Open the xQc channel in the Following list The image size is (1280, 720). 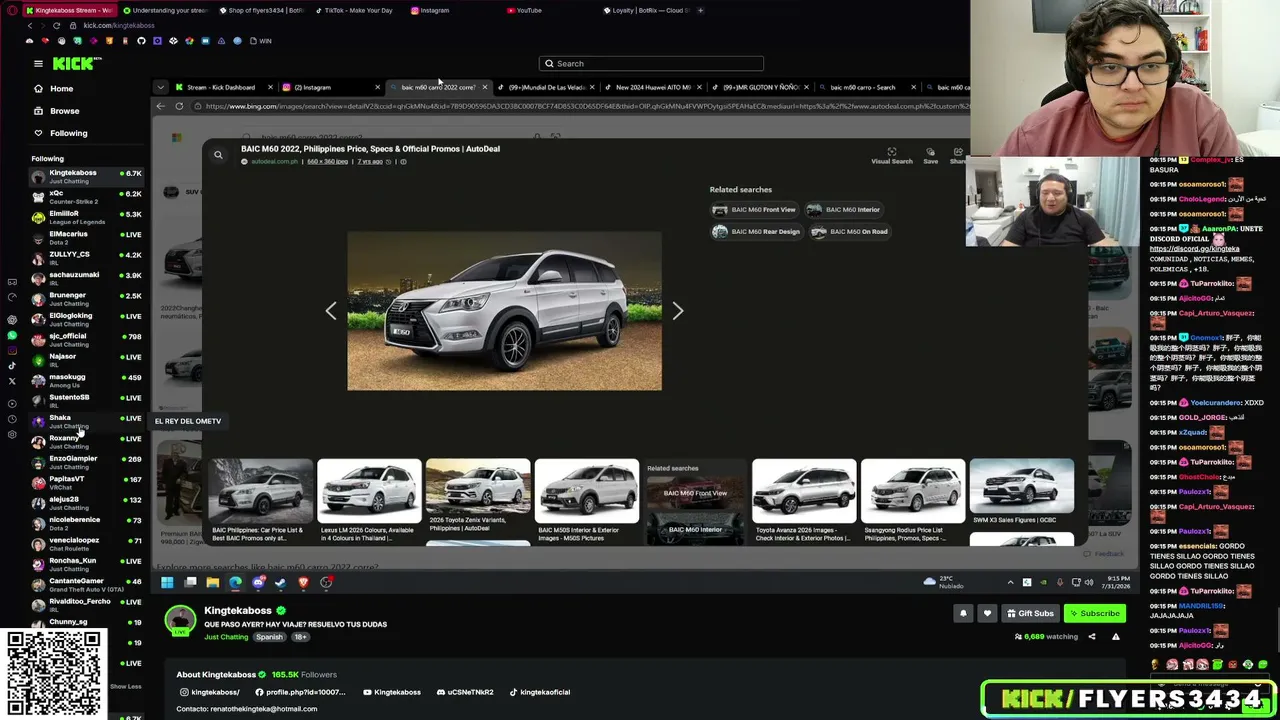click(x=87, y=197)
